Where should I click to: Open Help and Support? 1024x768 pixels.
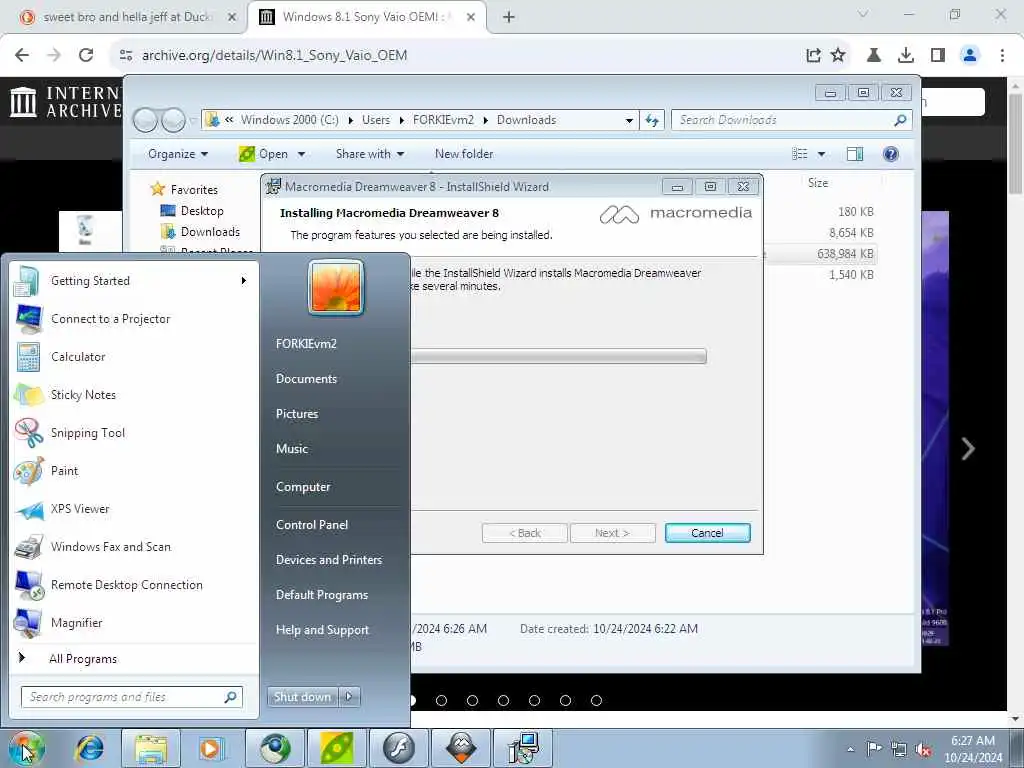point(323,630)
